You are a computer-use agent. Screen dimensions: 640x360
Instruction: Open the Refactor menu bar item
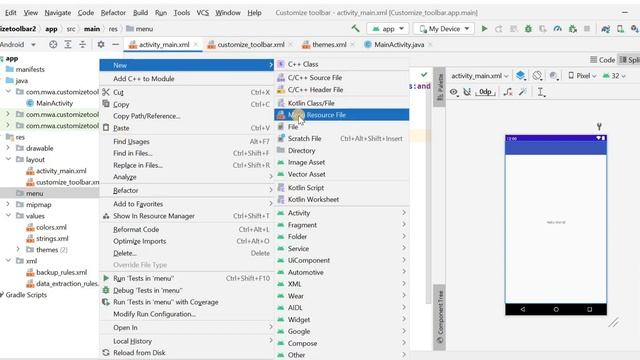pyautogui.click(x=113, y=13)
